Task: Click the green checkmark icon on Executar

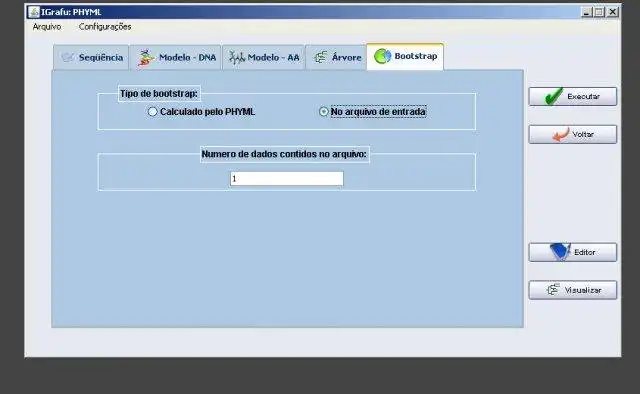Action: pos(554,96)
